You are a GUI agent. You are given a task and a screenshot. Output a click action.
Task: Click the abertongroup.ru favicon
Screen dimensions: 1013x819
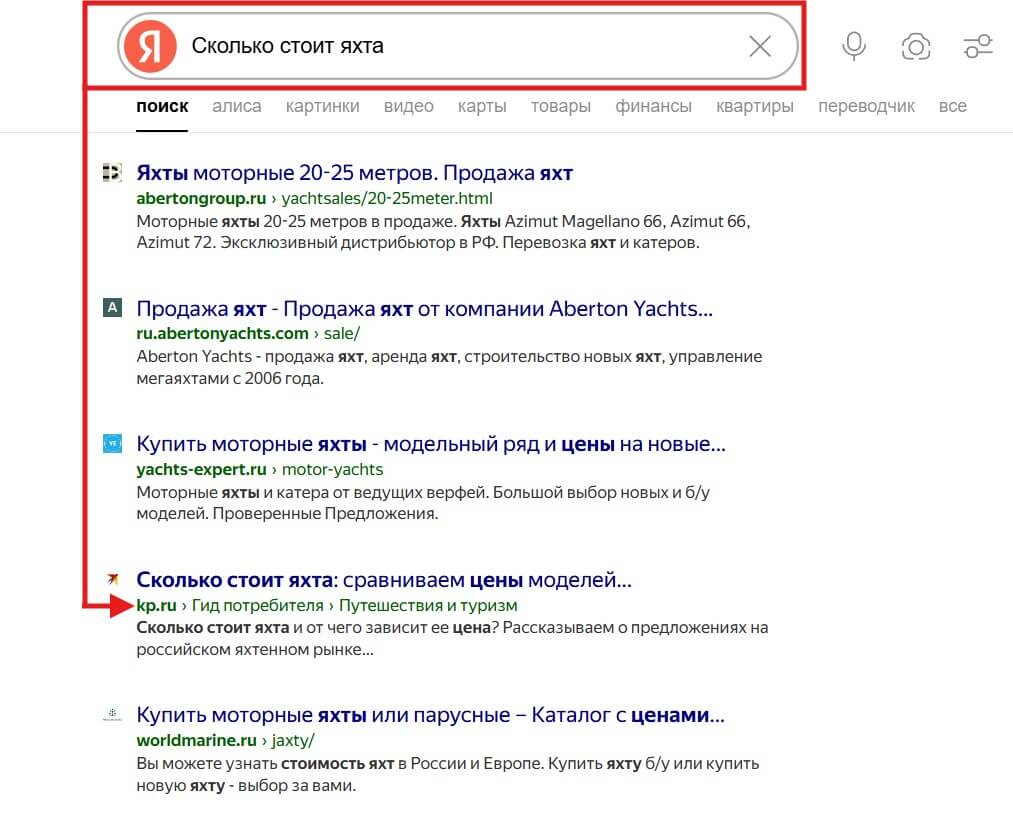[x=112, y=173]
